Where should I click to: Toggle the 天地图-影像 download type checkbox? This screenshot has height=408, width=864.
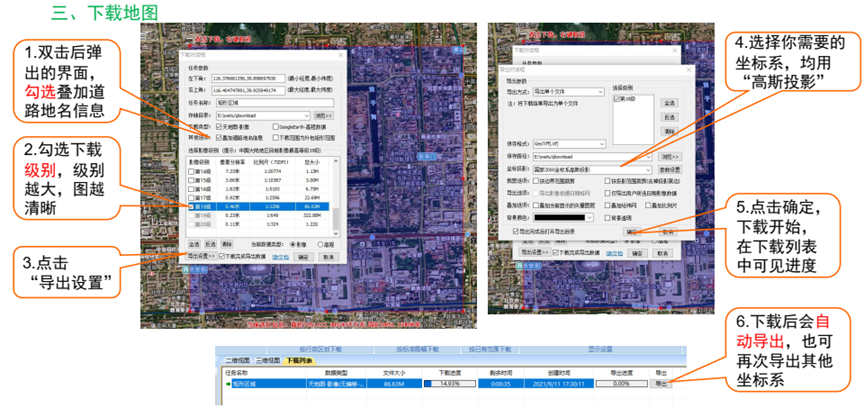click(x=219, y=127)
